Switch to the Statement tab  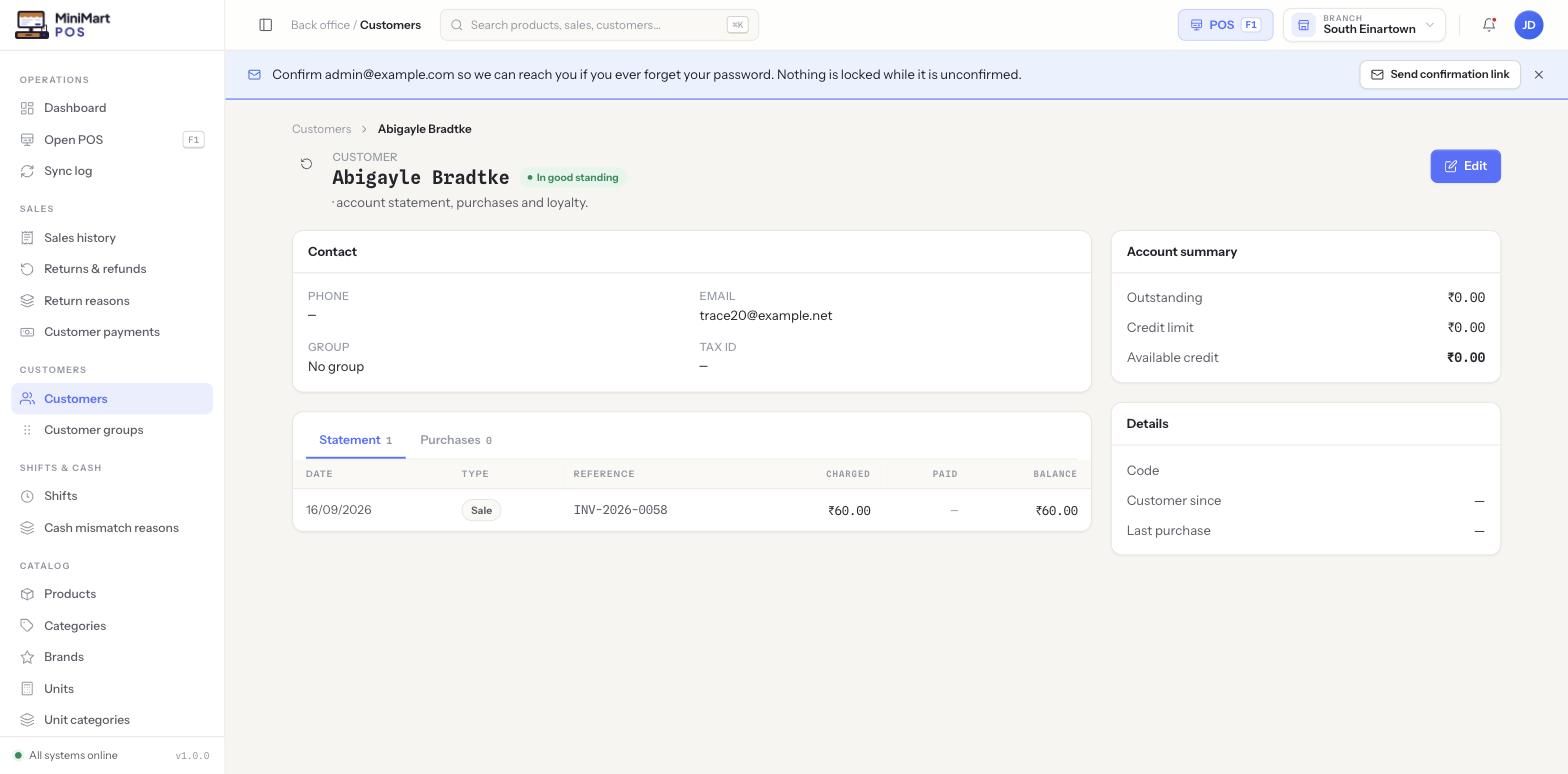pyautogui.click(x=355, y=440)
